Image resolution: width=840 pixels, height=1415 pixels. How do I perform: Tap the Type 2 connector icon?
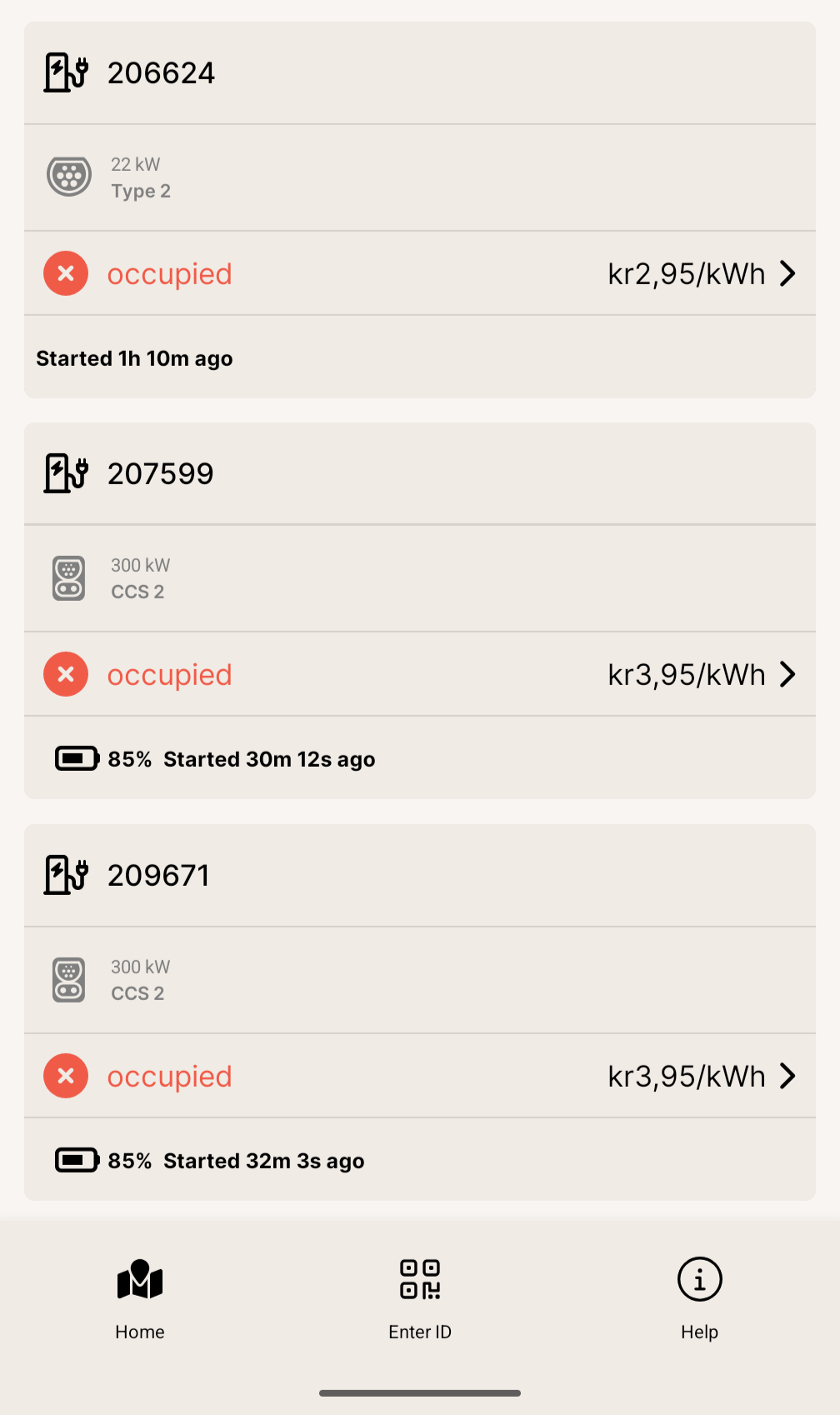click(69, 177)
